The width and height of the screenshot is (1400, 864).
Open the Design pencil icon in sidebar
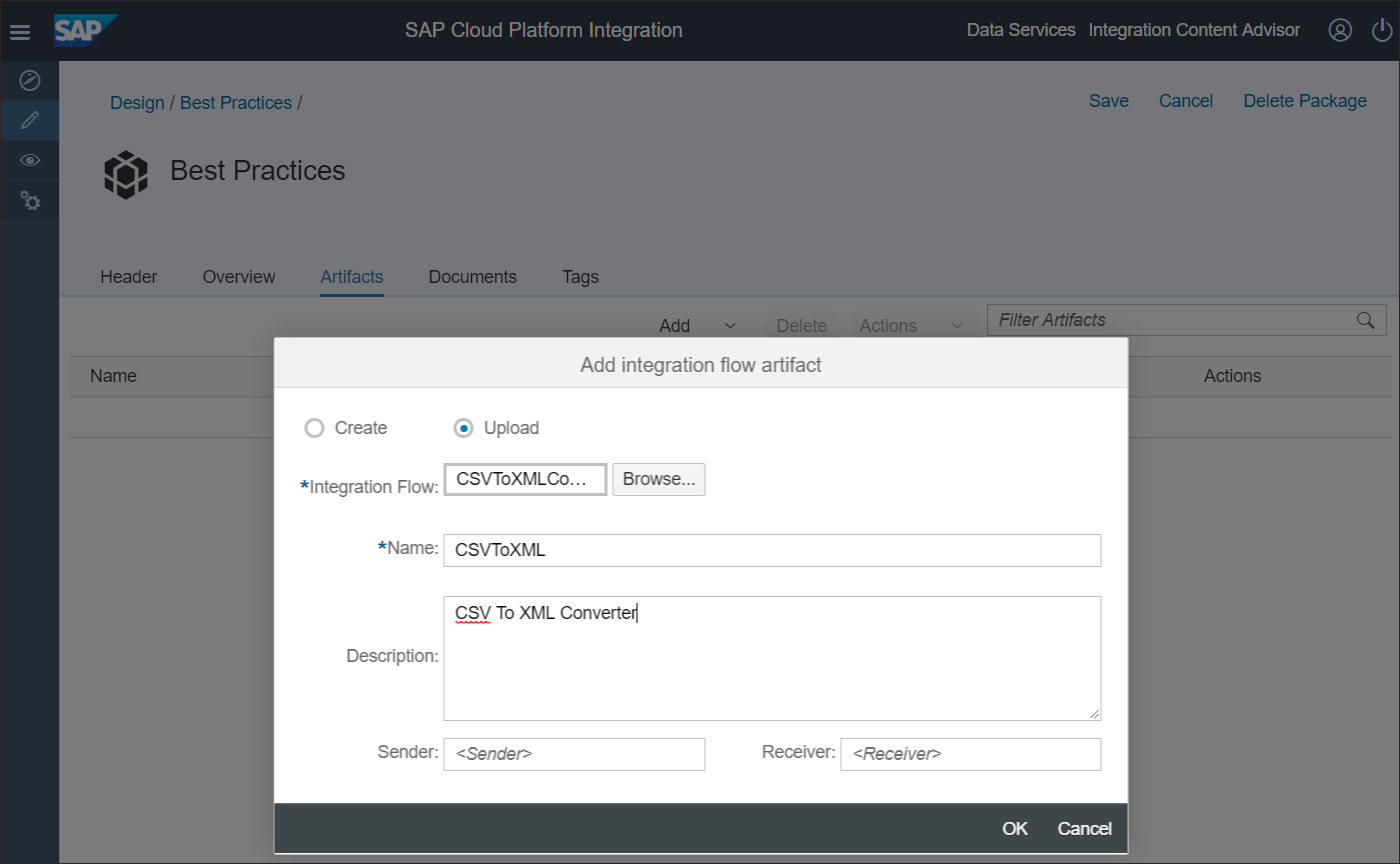(x=30, y=120)
